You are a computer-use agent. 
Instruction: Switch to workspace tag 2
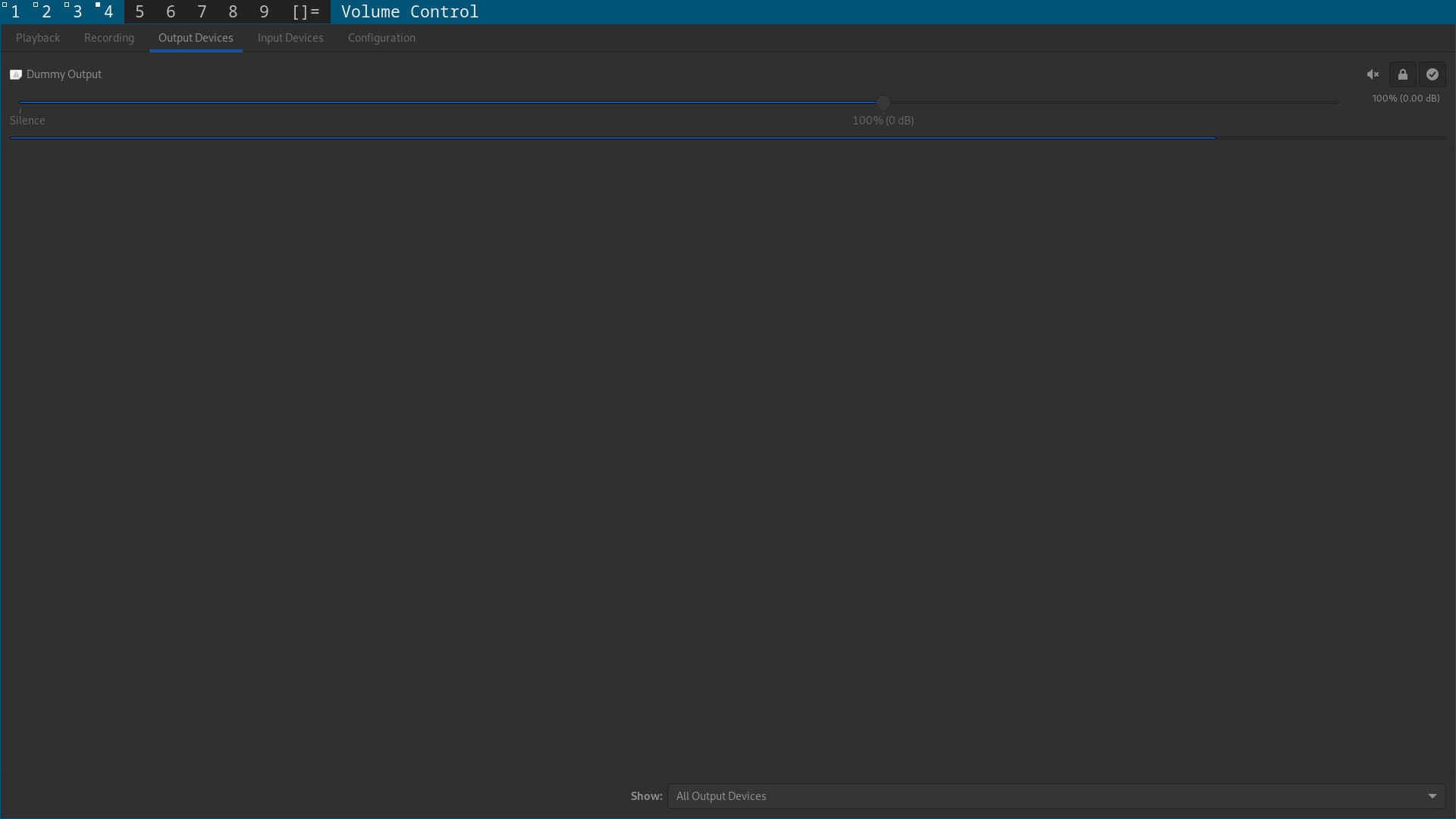pyautogui.click(x=46, y=12)
